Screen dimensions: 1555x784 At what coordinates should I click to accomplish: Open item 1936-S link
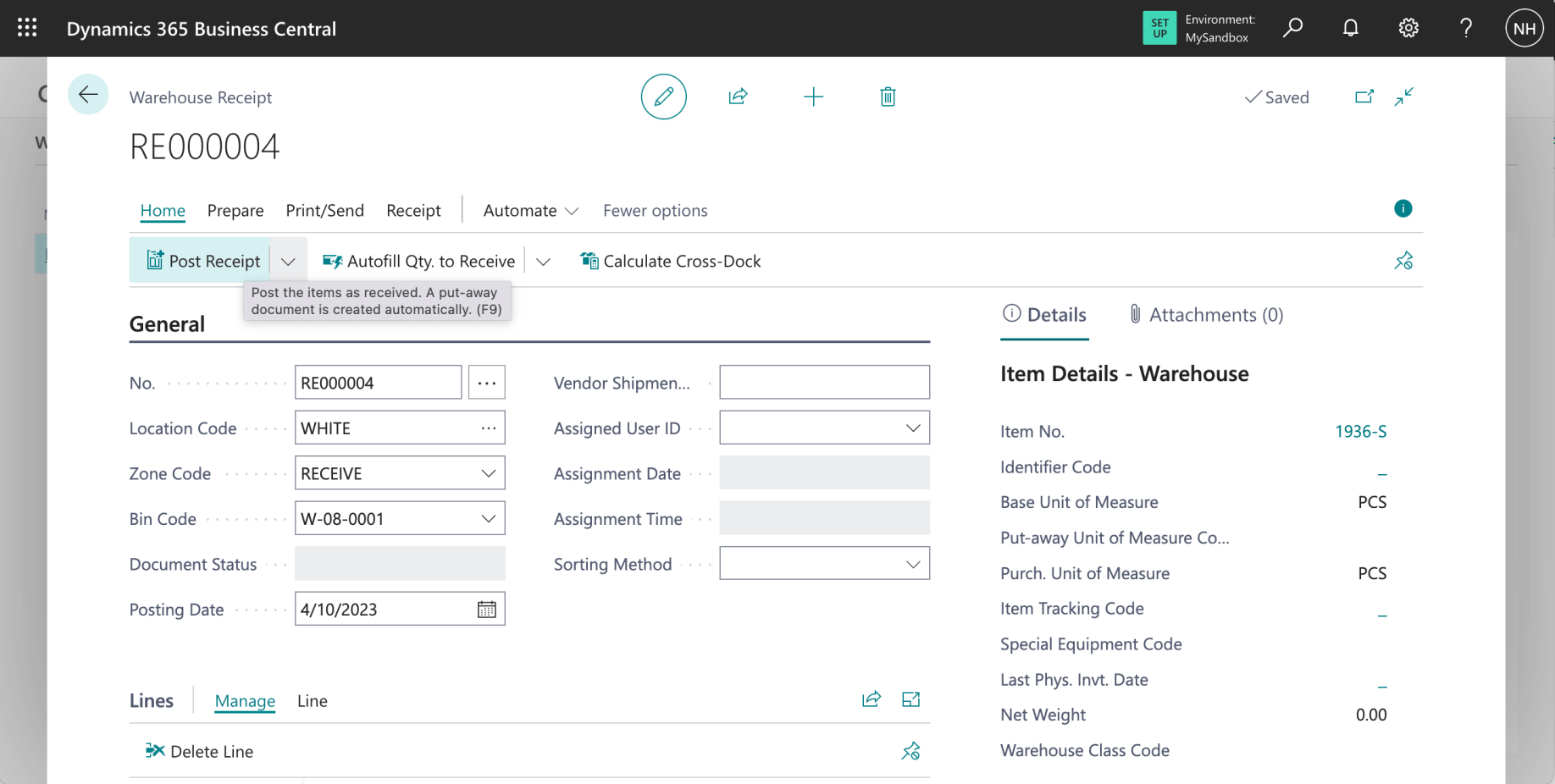tap(1360, 432)
